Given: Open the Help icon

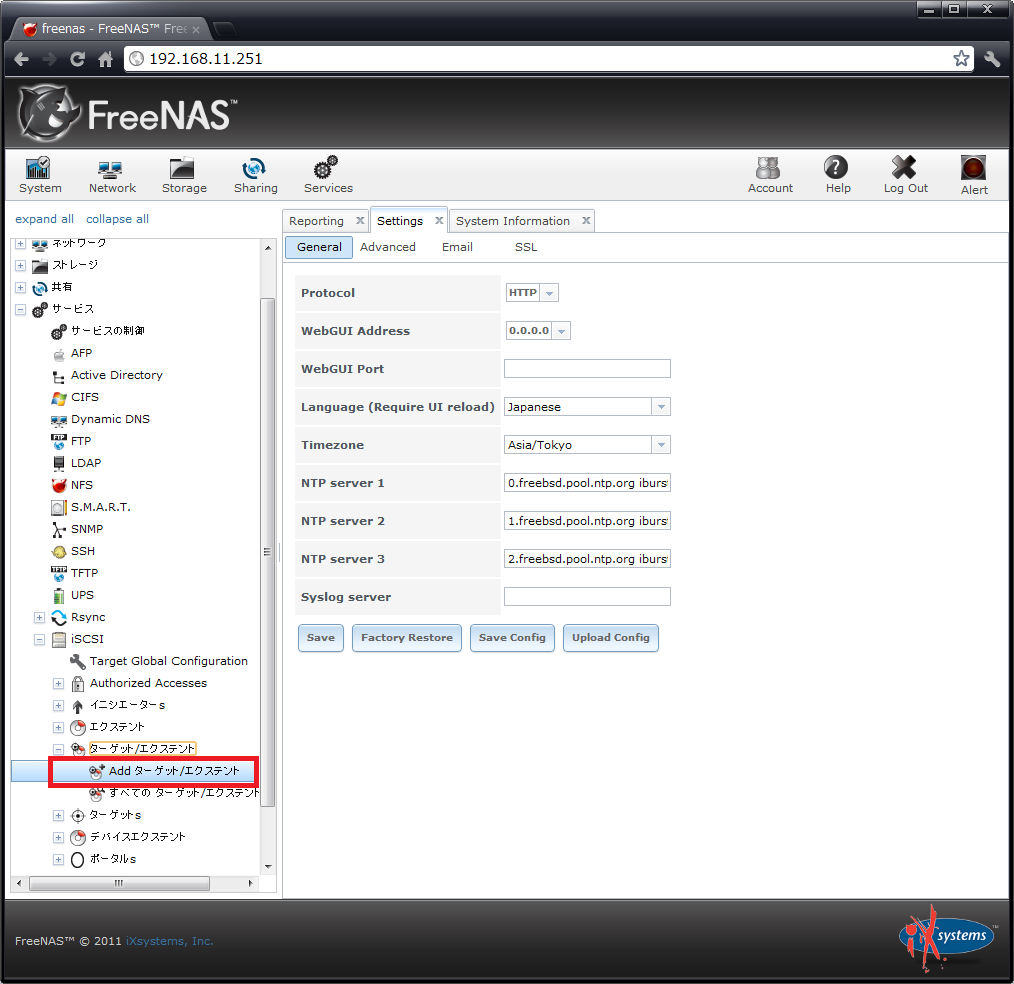Looking at the screenshot, I should click(837, 175).
